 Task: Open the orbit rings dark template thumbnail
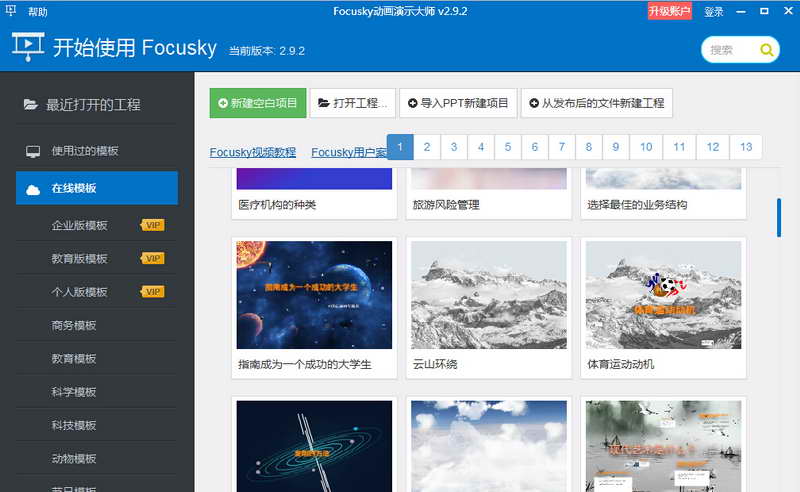tap(314, 446)
